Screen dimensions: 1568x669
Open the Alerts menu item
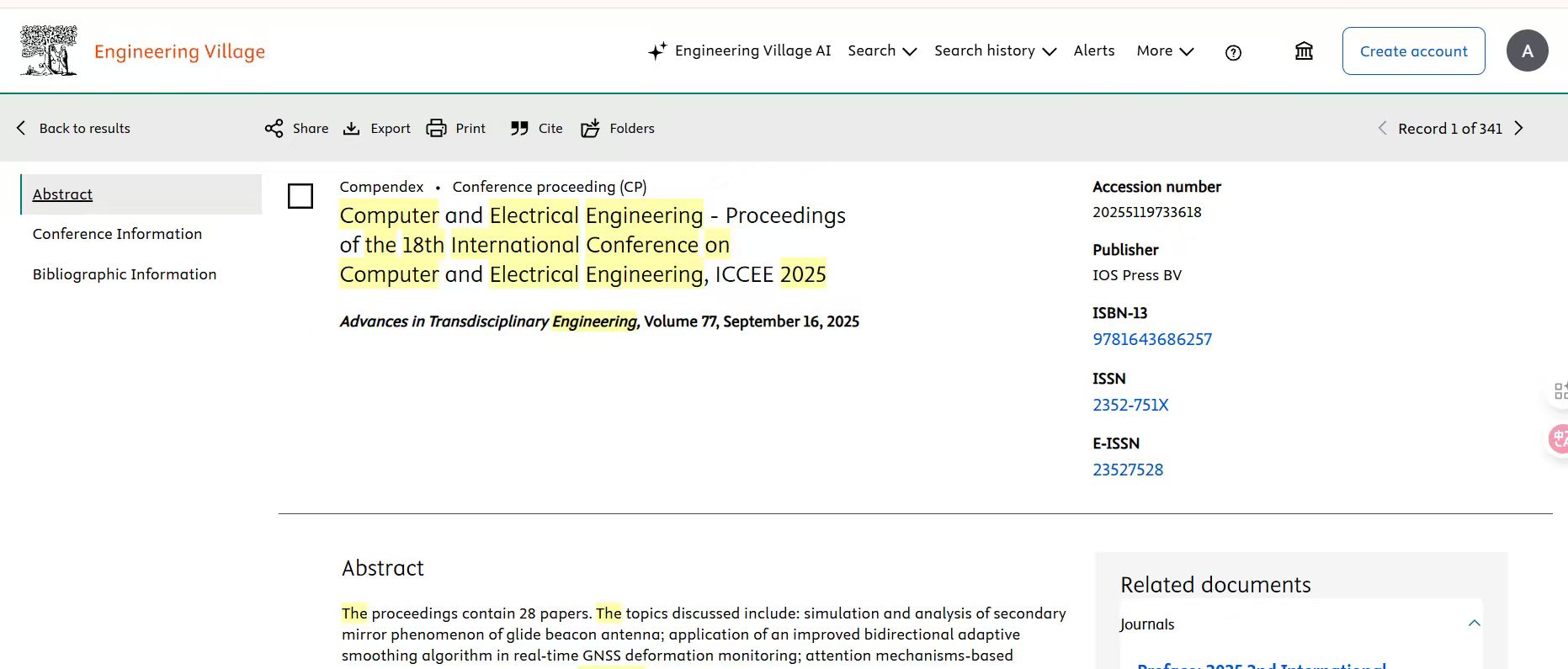tap(1093, 50)
